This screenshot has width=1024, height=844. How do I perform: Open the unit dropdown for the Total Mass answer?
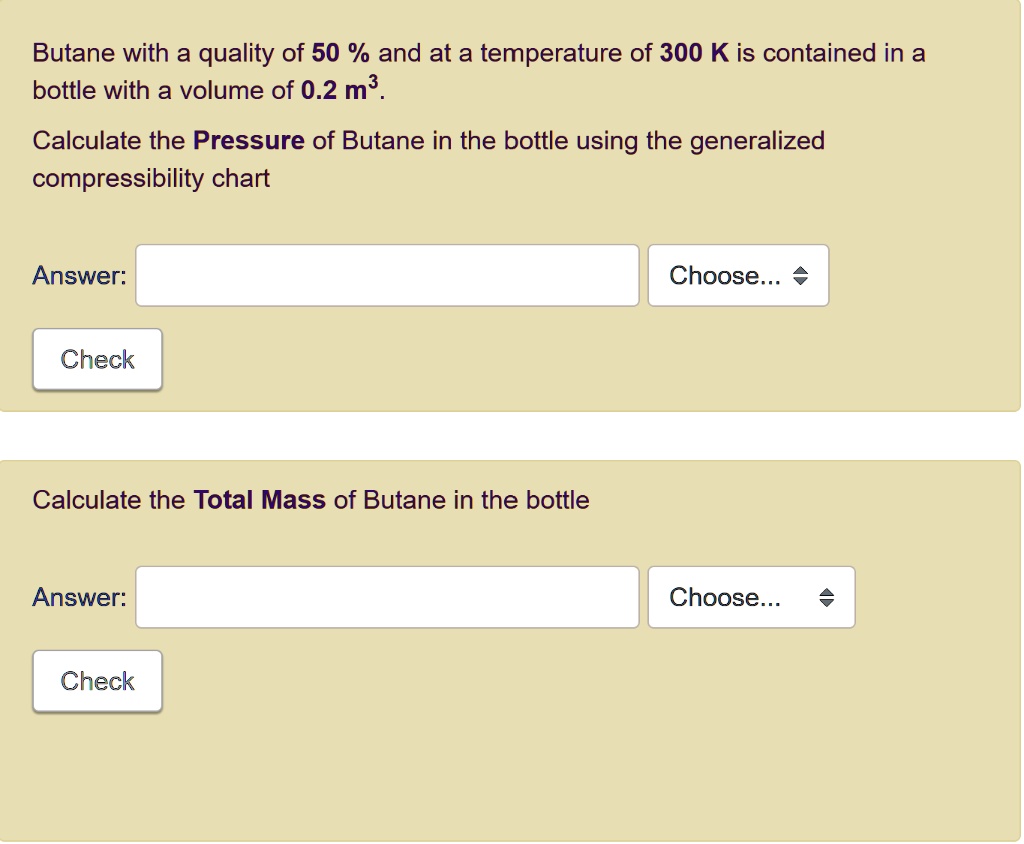(751, 597)
